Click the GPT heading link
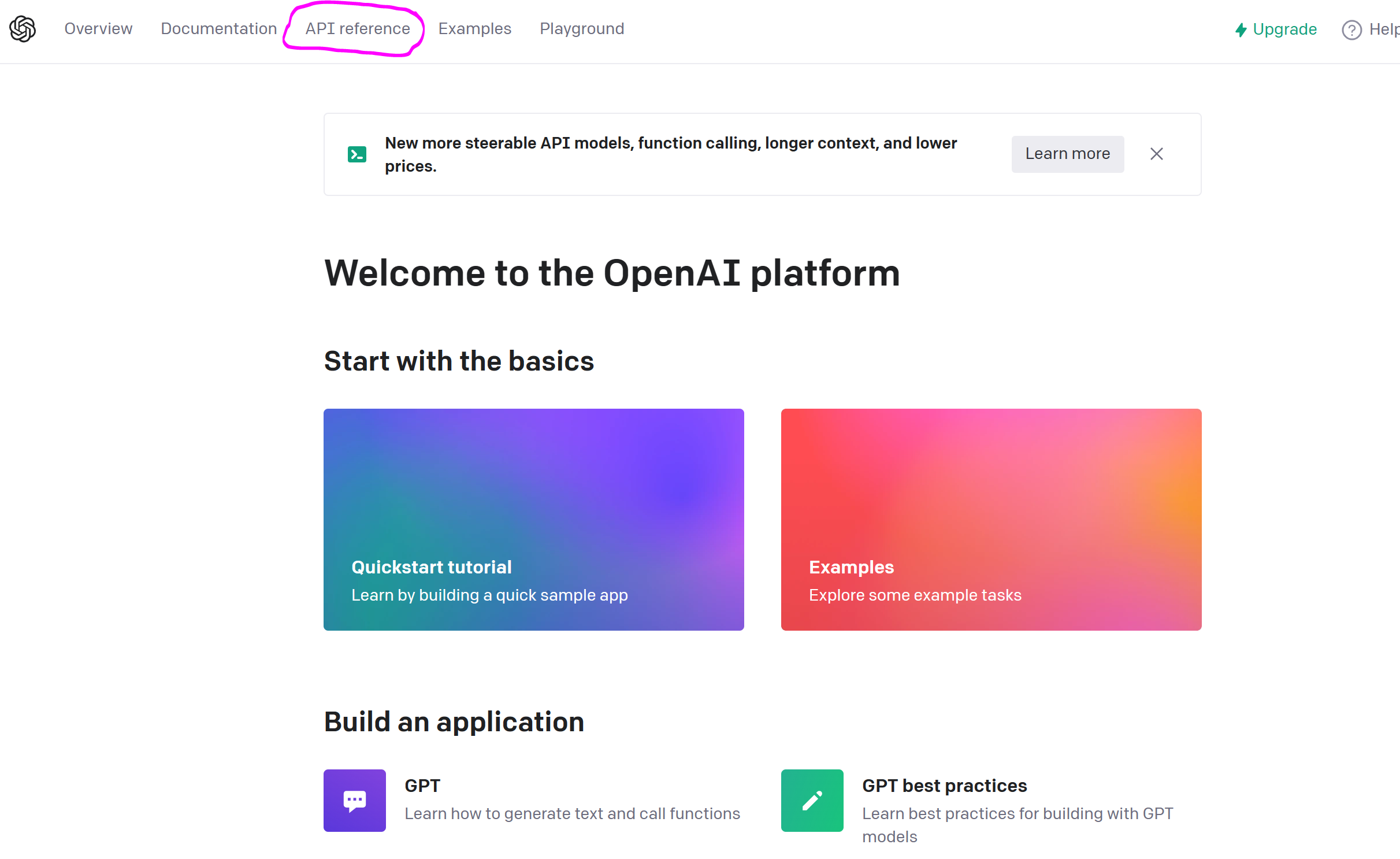The width and height of the screenshot is (1400, 859). (x=422, y=786)
